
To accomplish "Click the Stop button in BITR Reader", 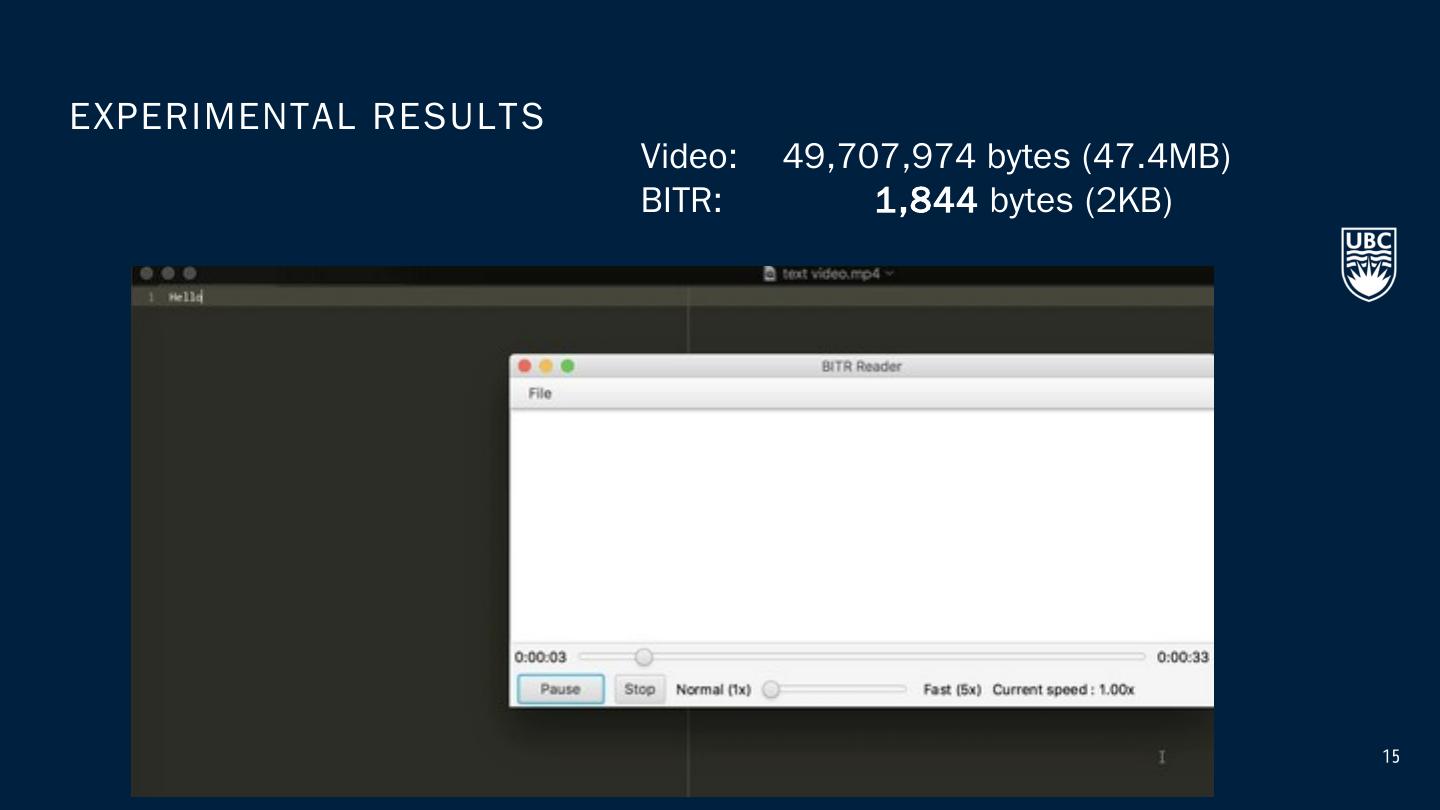I will click(639, 689).
